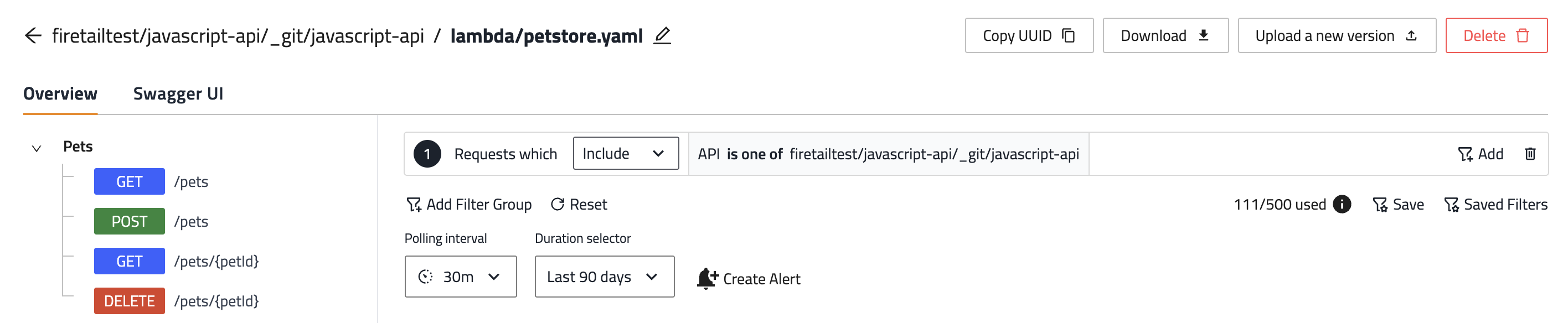This screenshot has width=1568, height=323.
Task: Select the DELETE /pets/{petId} endpoint
Action: 129,301
